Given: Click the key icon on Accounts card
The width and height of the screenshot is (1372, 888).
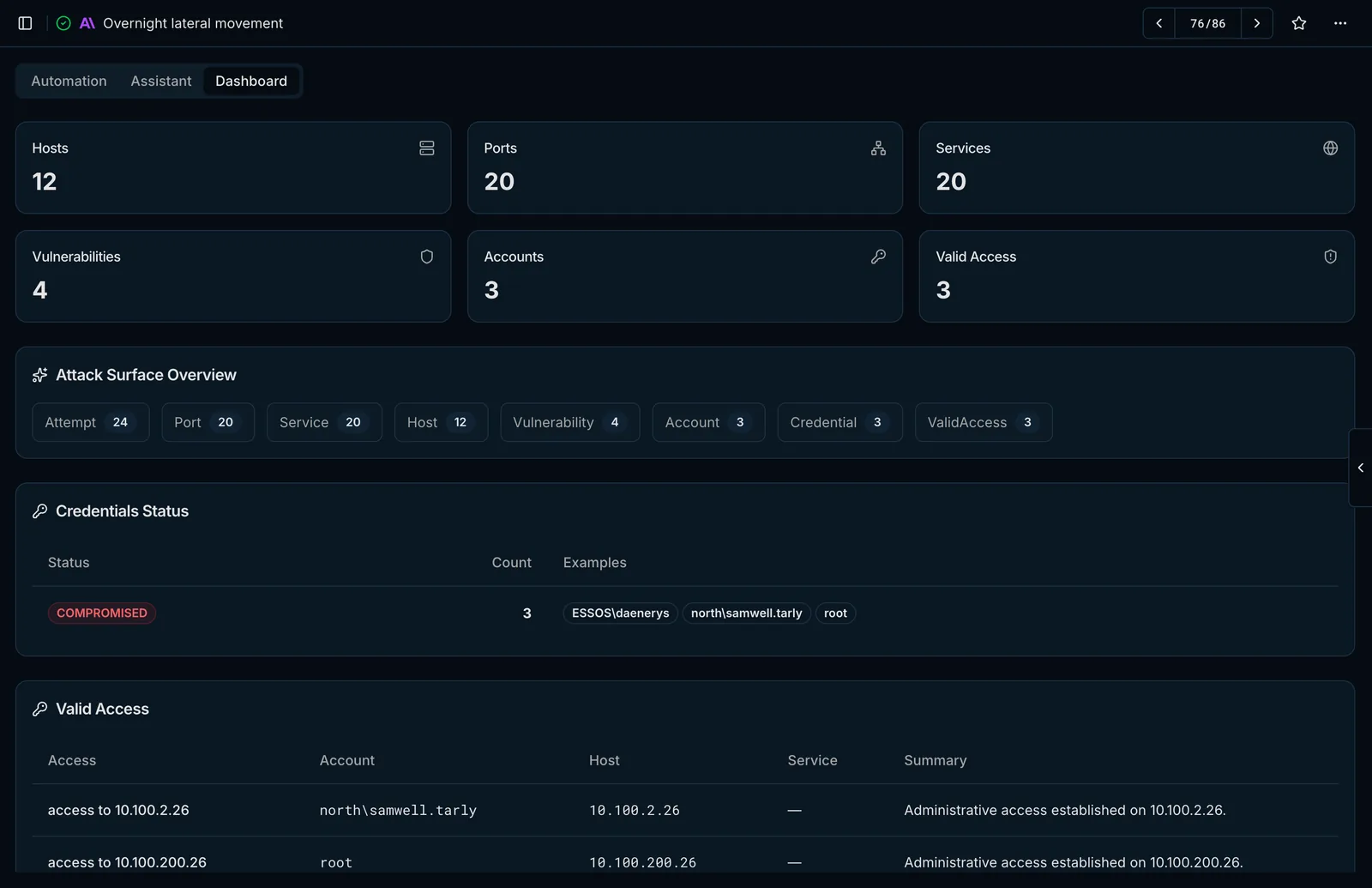Looking at the screenshot, I should tap(878, 257).
